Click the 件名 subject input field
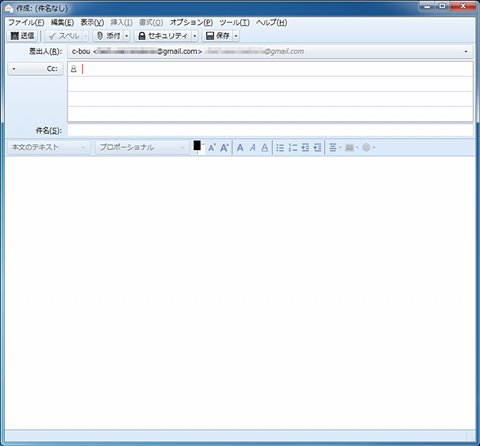Screen dimensions: 480x446 [x=270, y=130]
